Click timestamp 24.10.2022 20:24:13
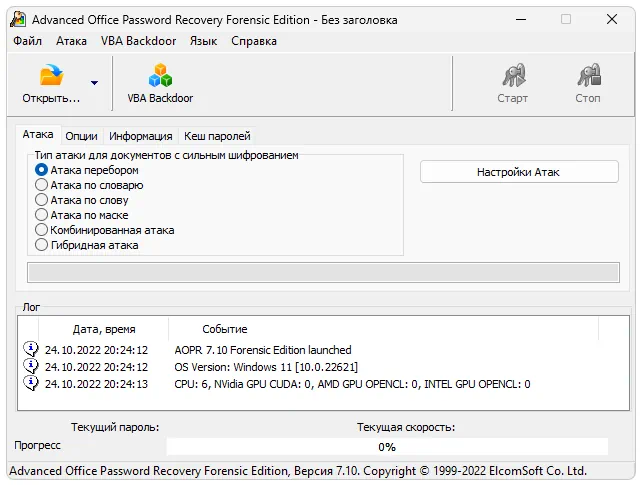 click(x=96, y=384)
